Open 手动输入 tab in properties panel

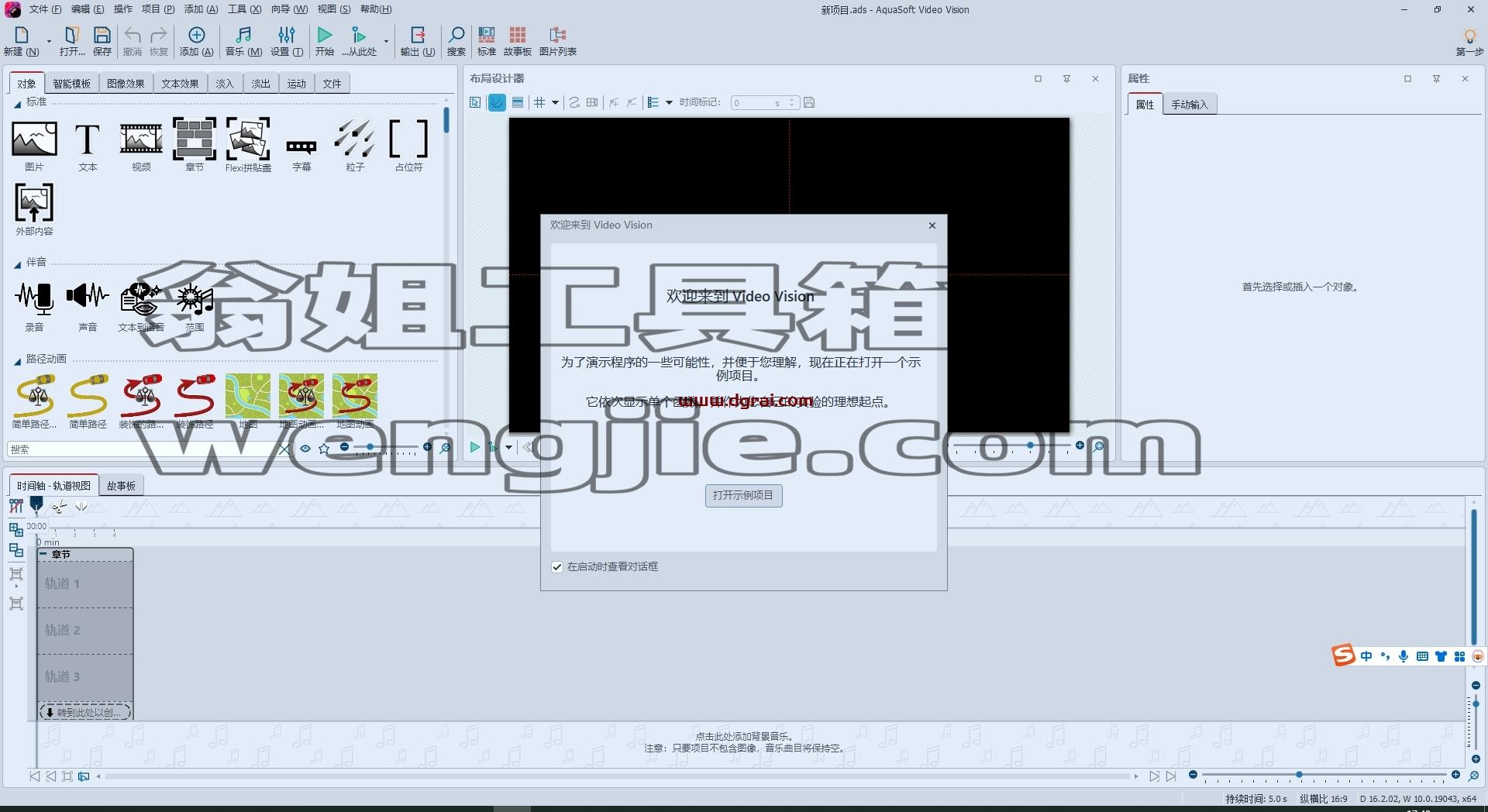coord(1190,105)
